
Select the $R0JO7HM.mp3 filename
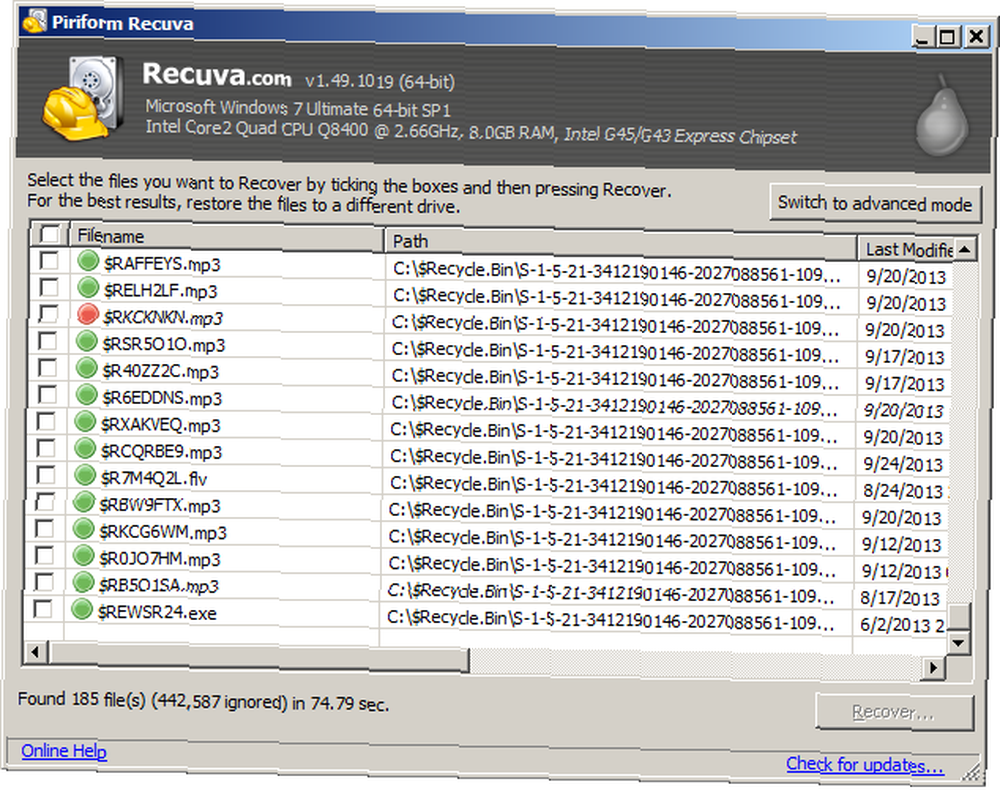[159, 559]
